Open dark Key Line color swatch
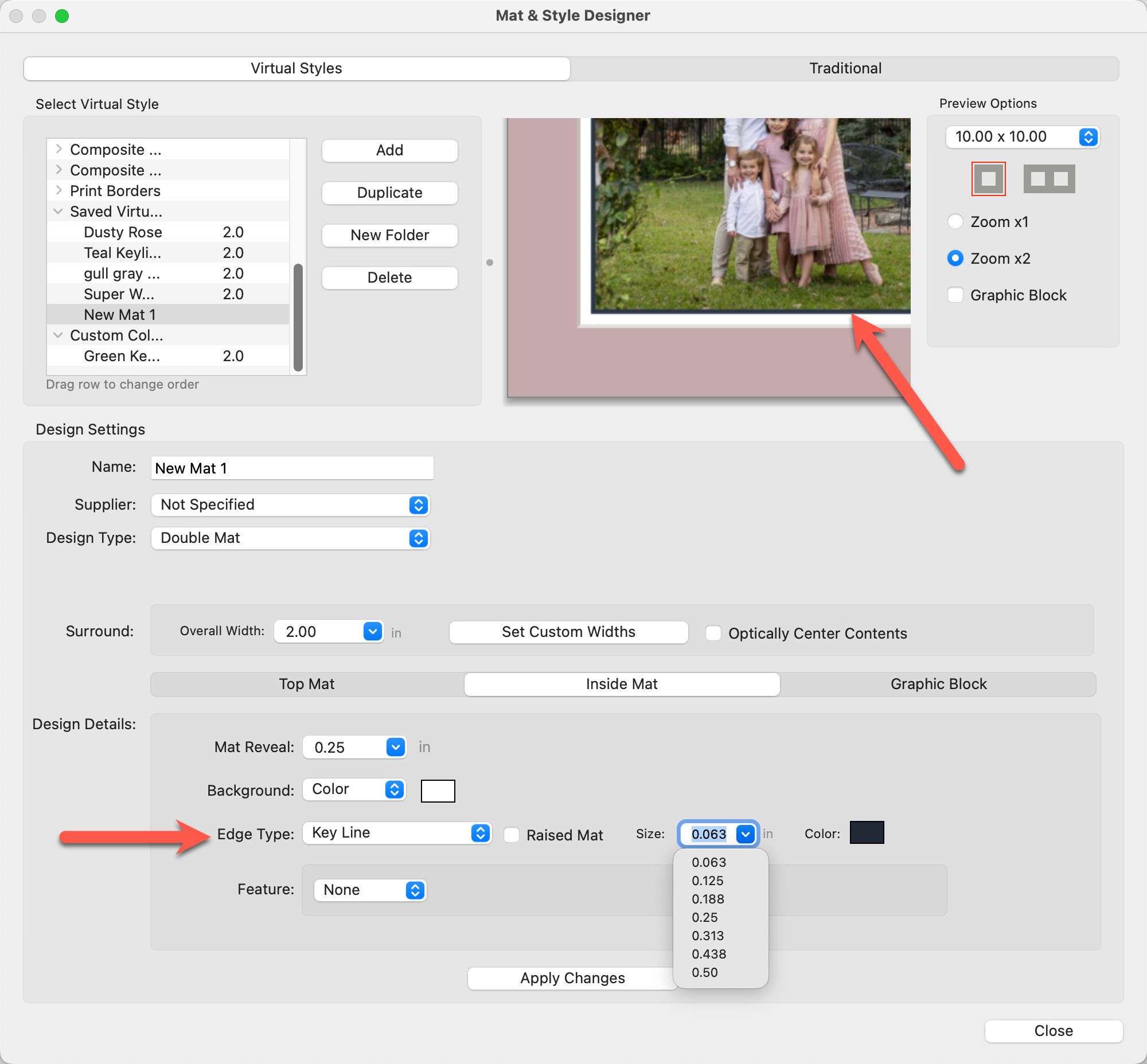 (x=867, y=833)
